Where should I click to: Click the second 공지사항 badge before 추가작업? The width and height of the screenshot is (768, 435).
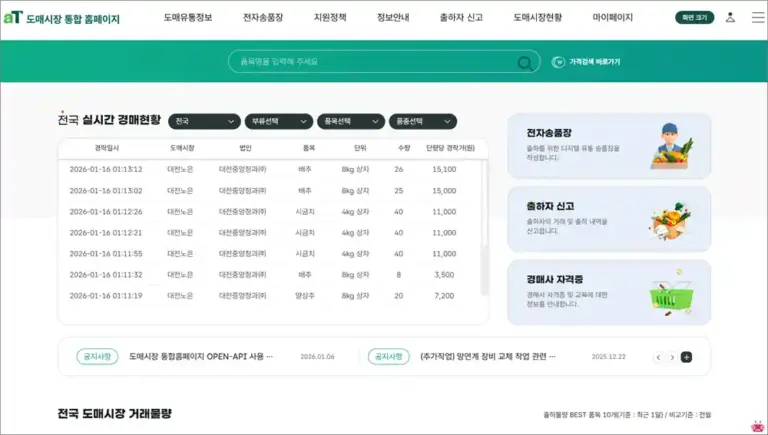tap(388, 357)
